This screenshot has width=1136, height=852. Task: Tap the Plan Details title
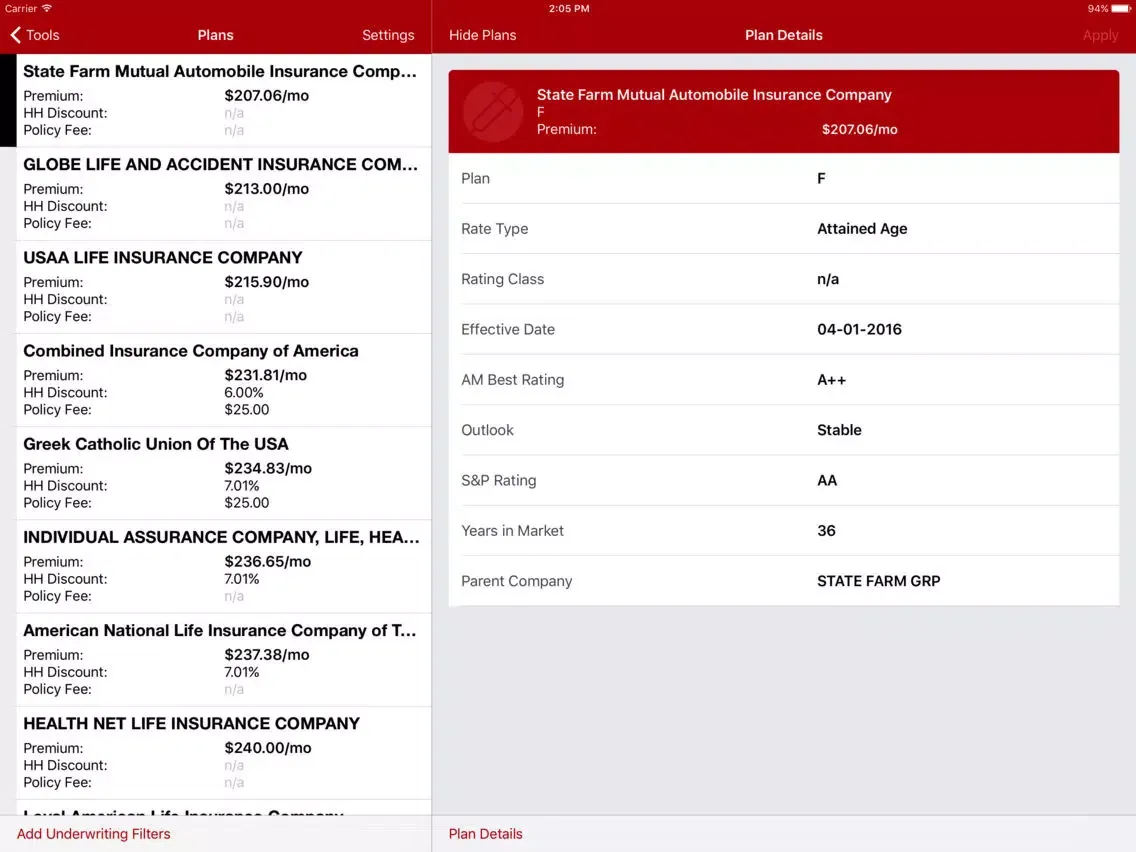click(783, 35)
